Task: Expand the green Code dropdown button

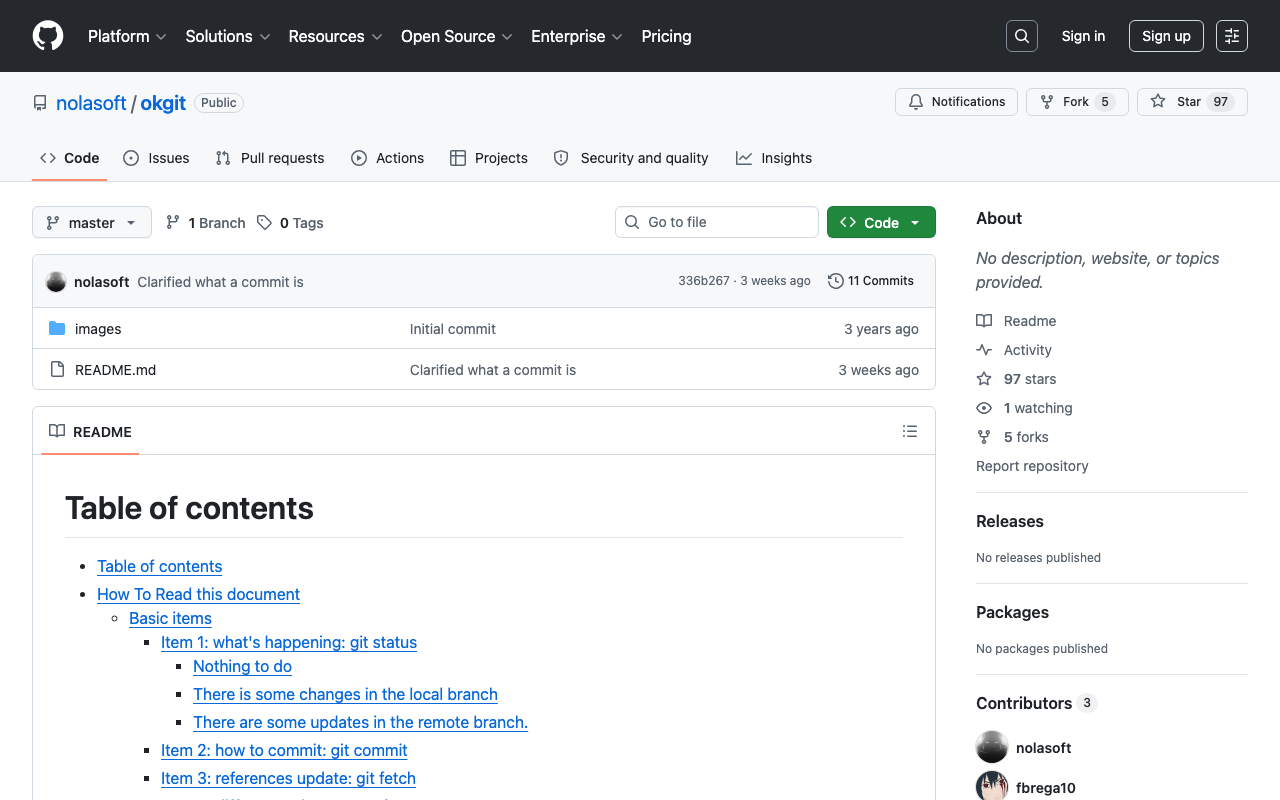Action: click(x=881, y=222)
